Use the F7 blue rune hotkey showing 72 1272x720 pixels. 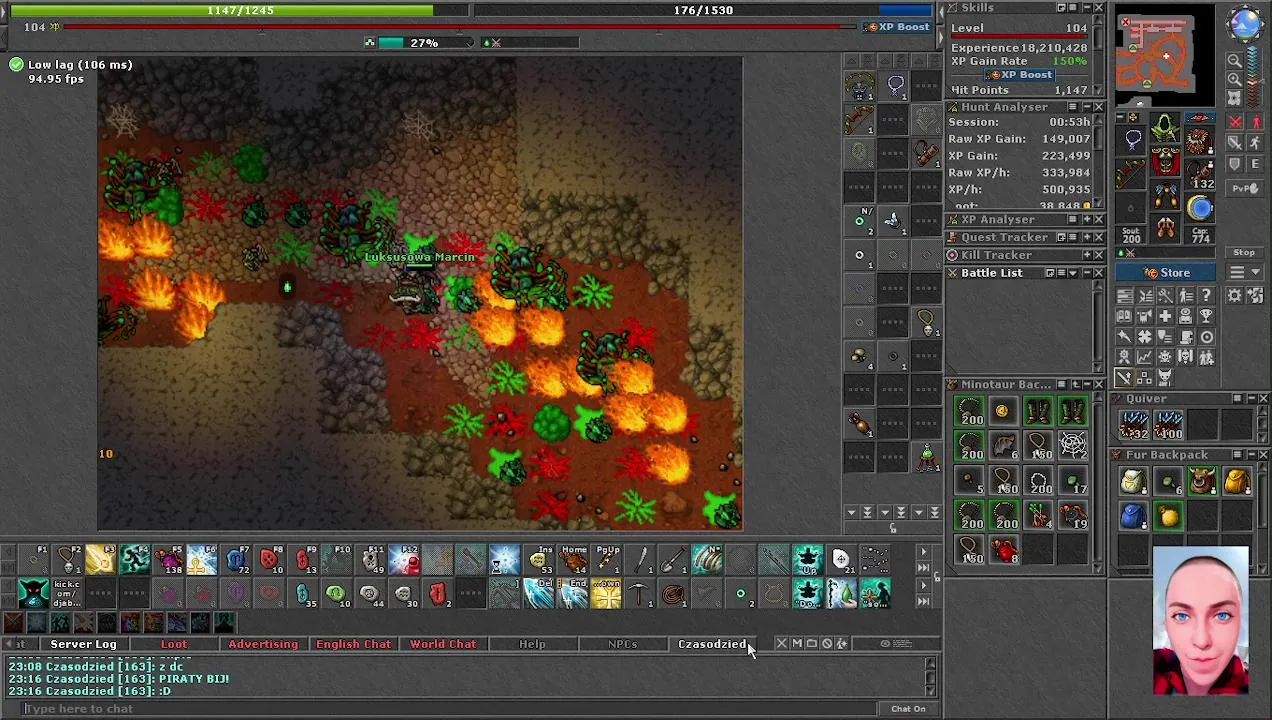pyautogui.click(x=236, y=560)
